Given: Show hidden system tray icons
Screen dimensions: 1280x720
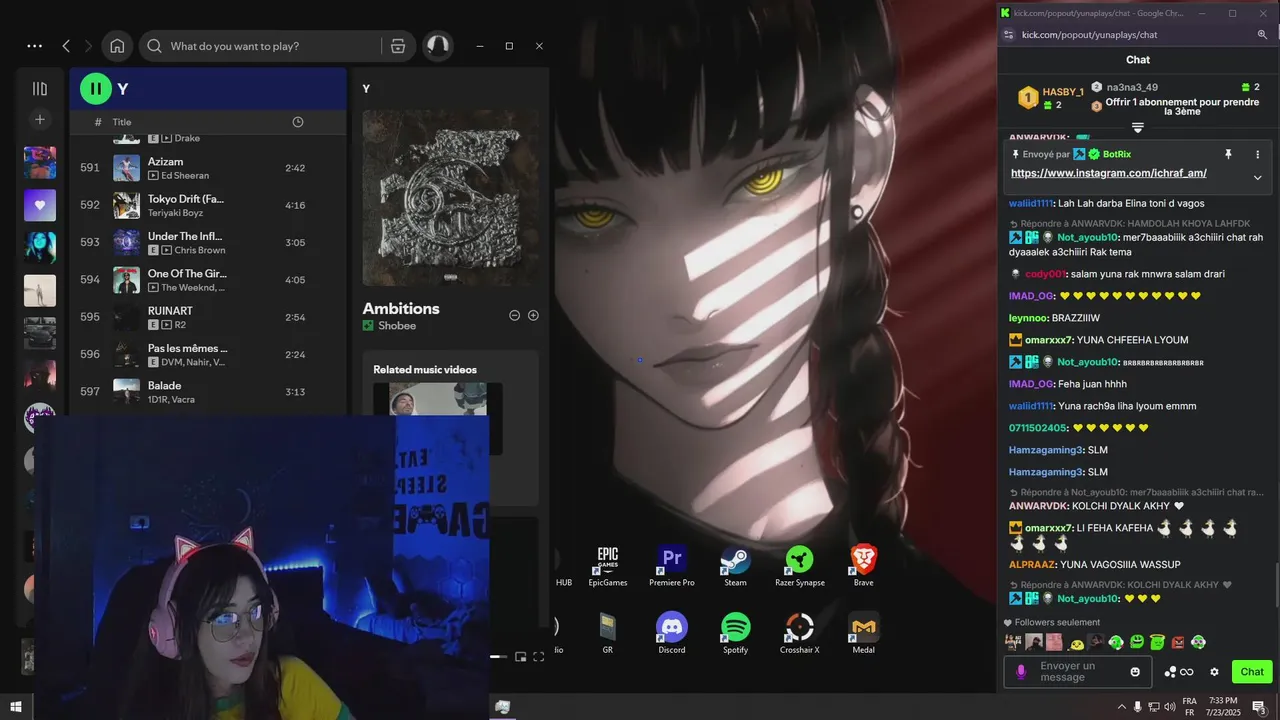Looking at the screenshot, I should pos(1120,707).
